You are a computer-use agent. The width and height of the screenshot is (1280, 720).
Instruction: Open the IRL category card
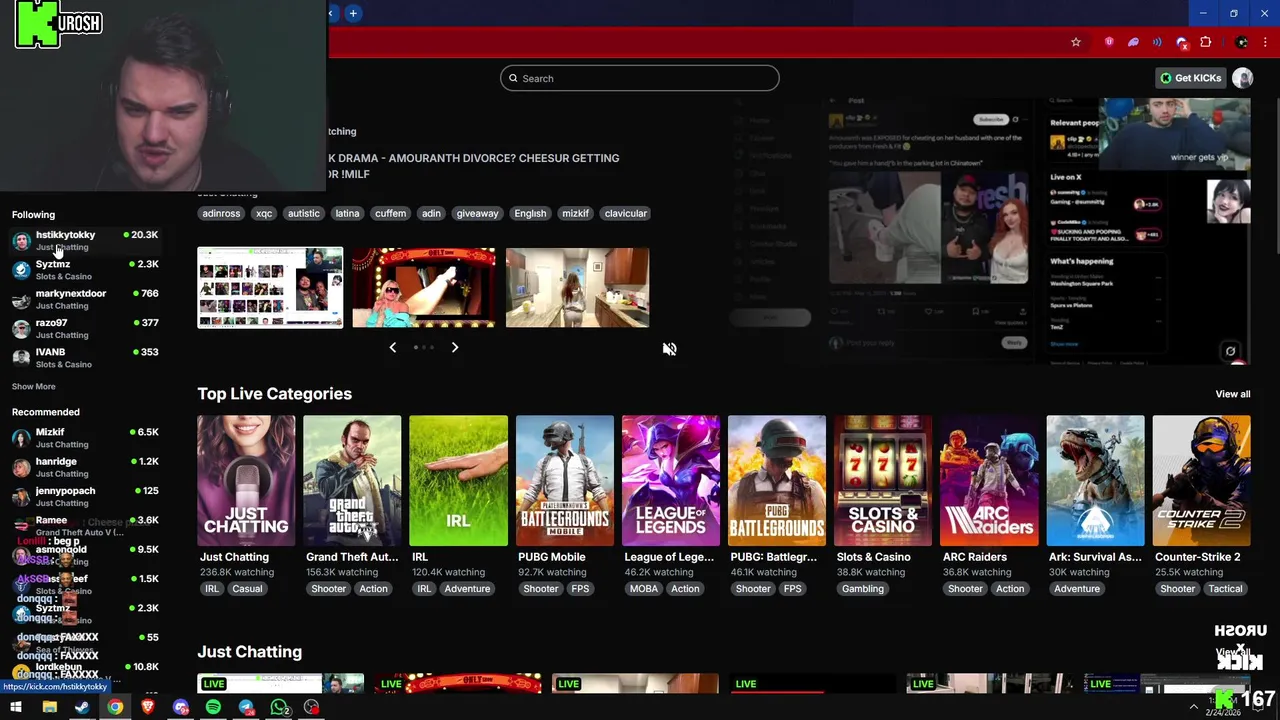pos(458,481)
